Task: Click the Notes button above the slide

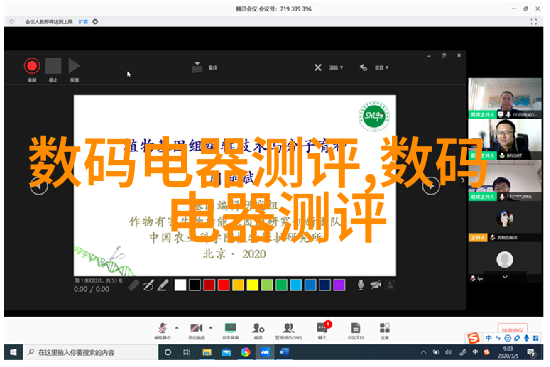Action: (x=205, y=67)
